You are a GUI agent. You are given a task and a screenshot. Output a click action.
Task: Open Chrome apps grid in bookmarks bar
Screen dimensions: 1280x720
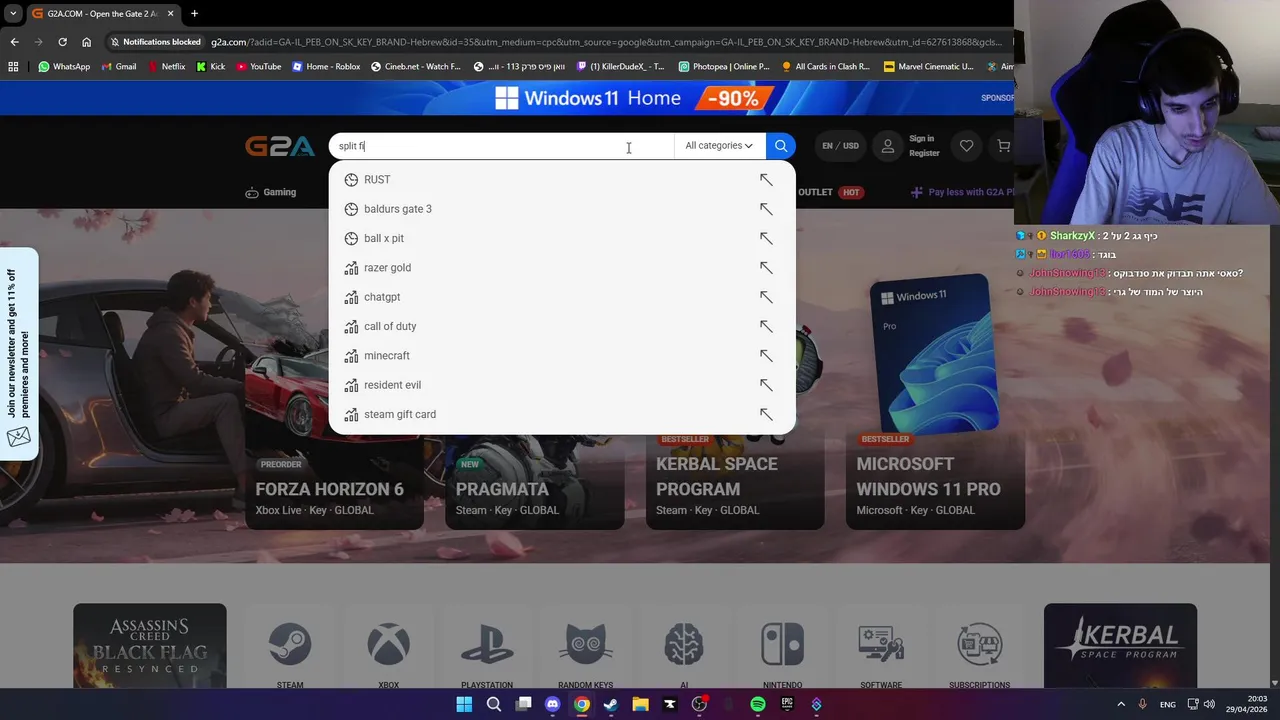tap(13, 67)
